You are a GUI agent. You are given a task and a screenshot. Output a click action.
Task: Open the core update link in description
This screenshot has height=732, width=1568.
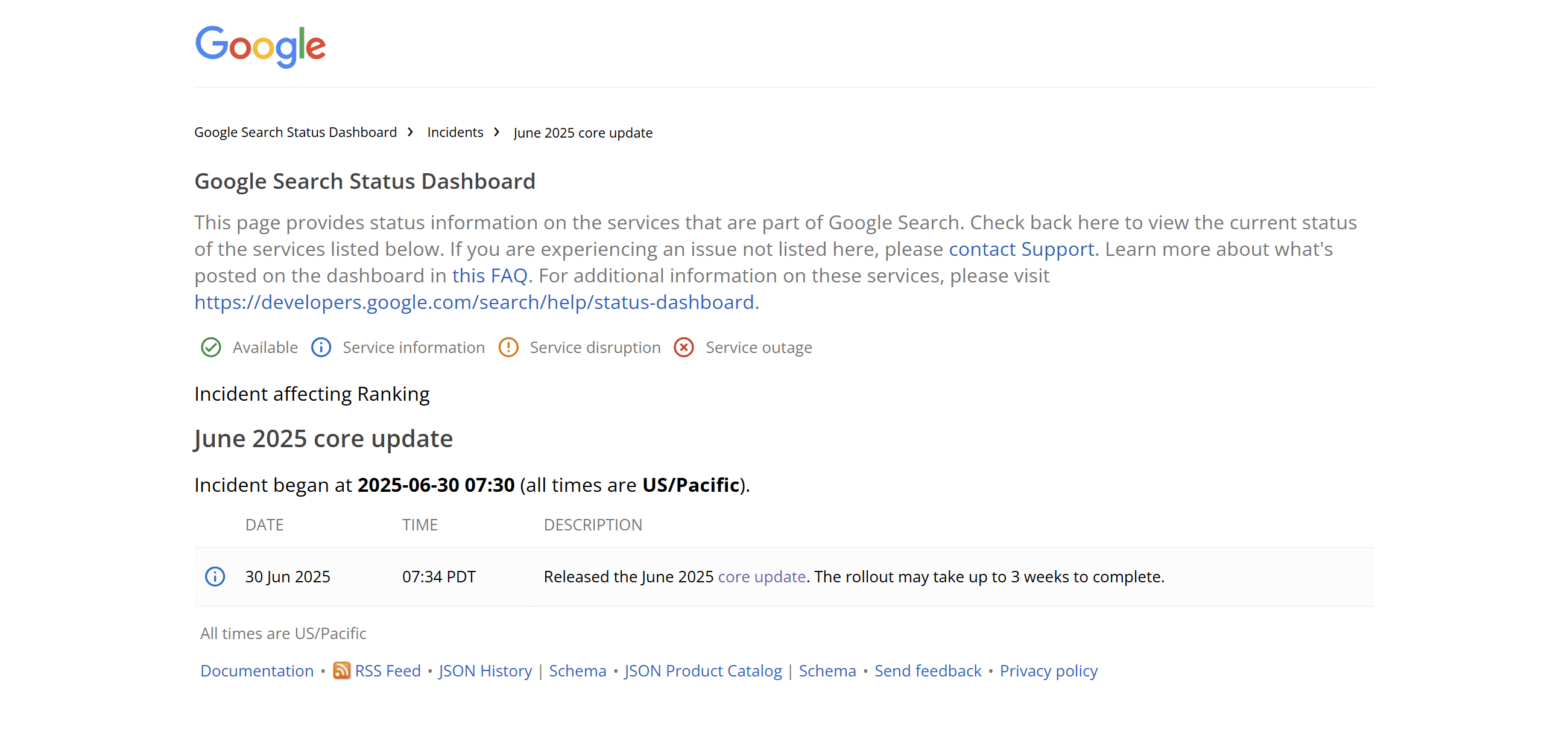pyautogui.click(x=762, y=576)
